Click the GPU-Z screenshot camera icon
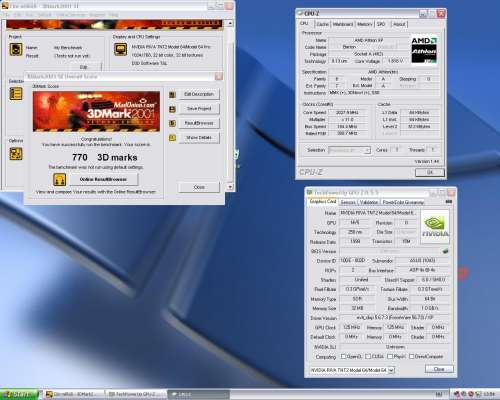Screen dimensions: 500x400 click(449, 202)
